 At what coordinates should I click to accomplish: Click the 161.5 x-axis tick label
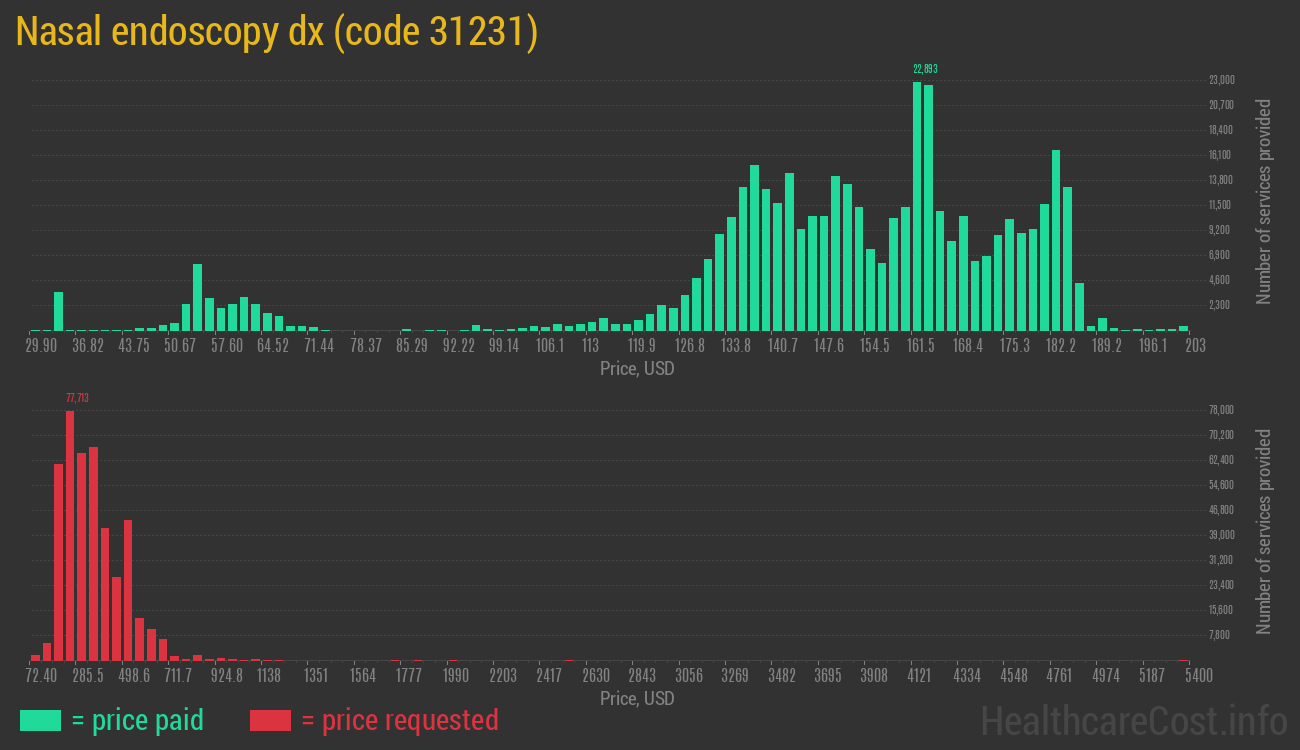tap(921, 346)
